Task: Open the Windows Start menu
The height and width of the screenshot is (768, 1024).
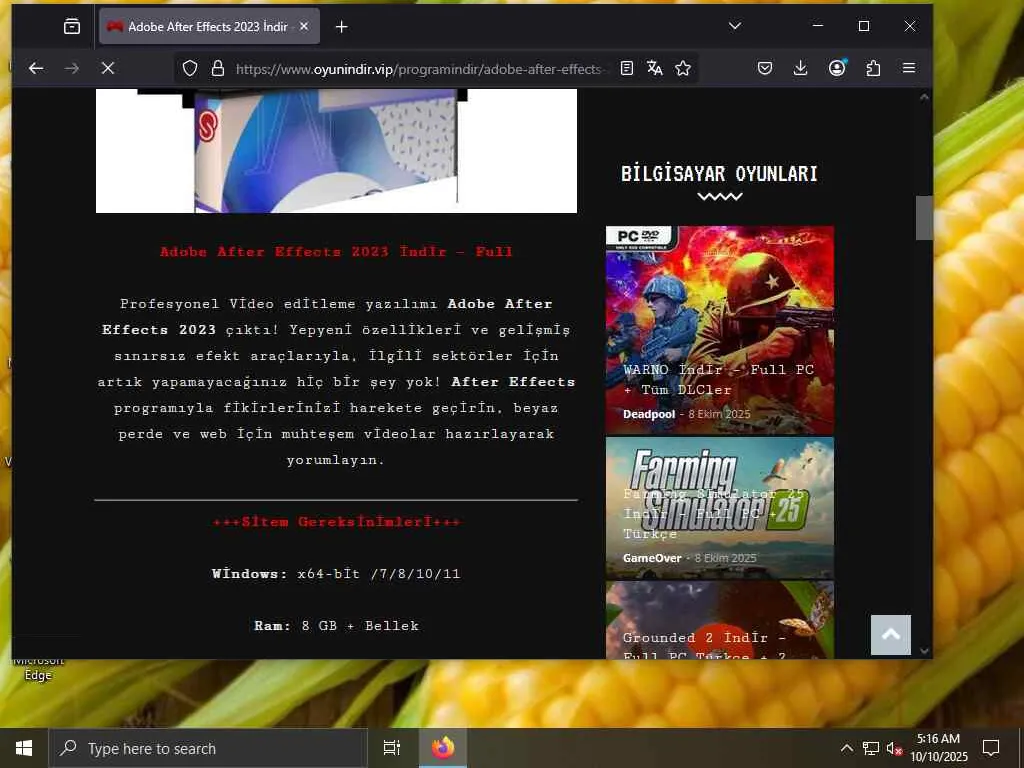Action: point(24,748)
